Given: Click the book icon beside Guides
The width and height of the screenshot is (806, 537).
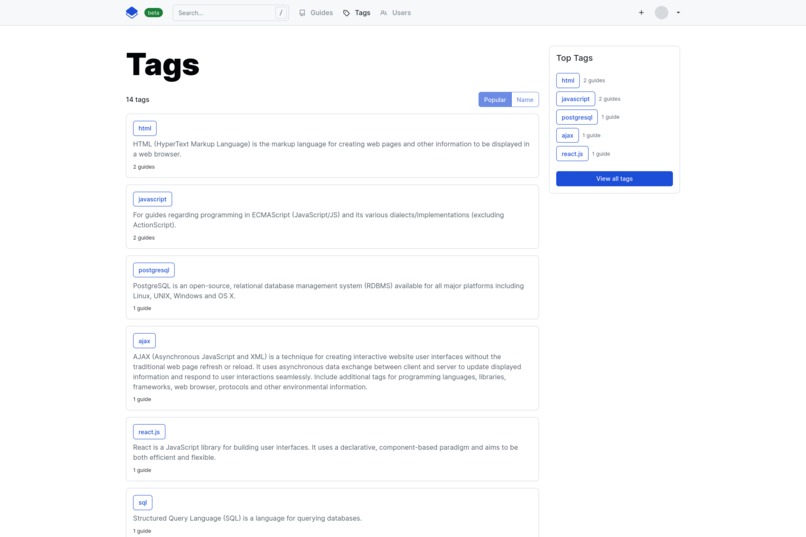Looking at the screenshot, I should pos(302,13).
